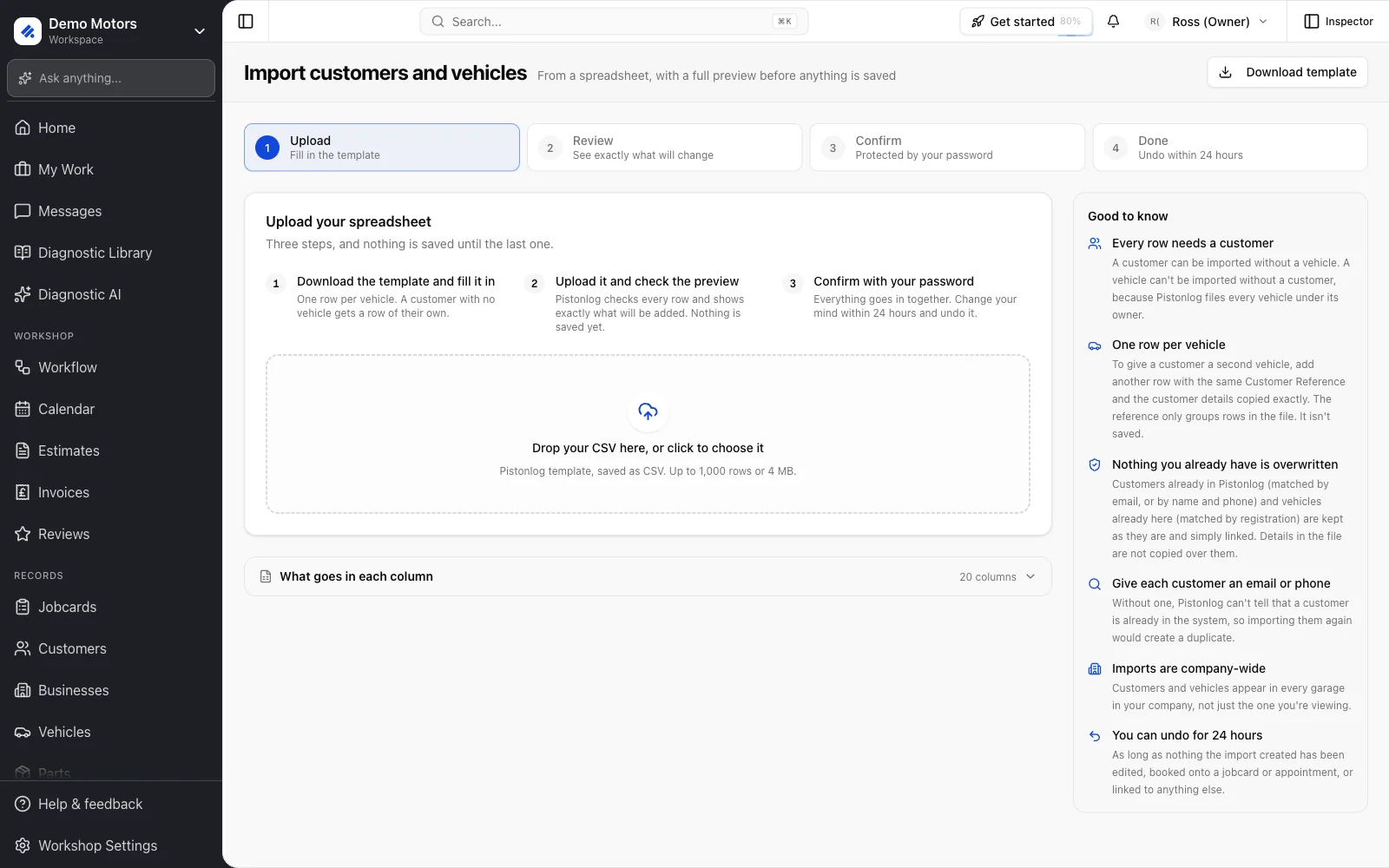Toggle the sidebar panel icon

246,22
